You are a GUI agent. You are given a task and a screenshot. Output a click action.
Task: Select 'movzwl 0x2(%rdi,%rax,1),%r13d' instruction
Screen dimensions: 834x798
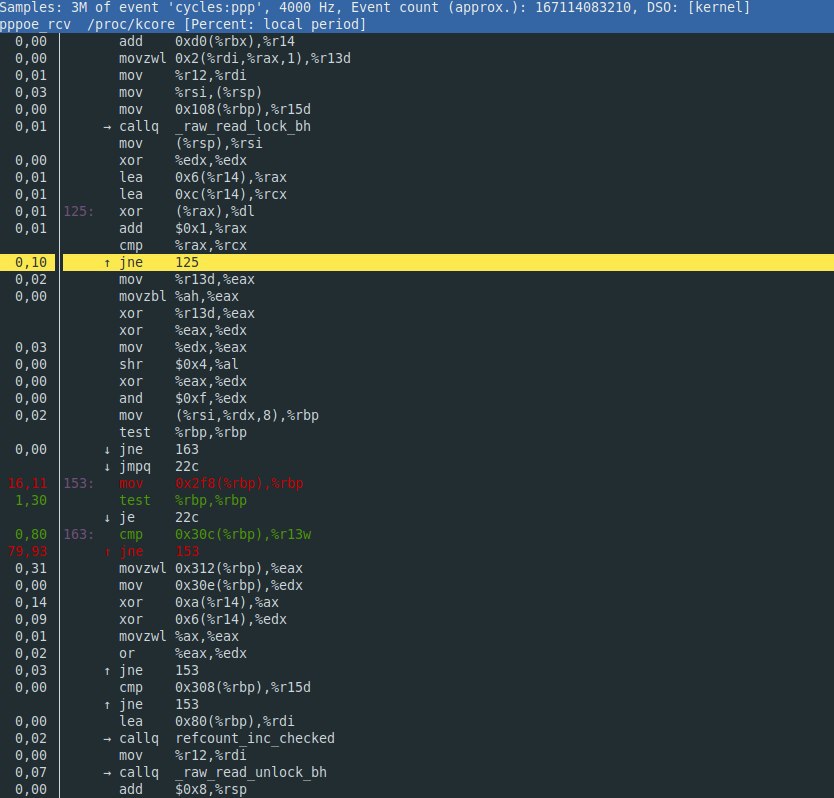click(235, 58)
